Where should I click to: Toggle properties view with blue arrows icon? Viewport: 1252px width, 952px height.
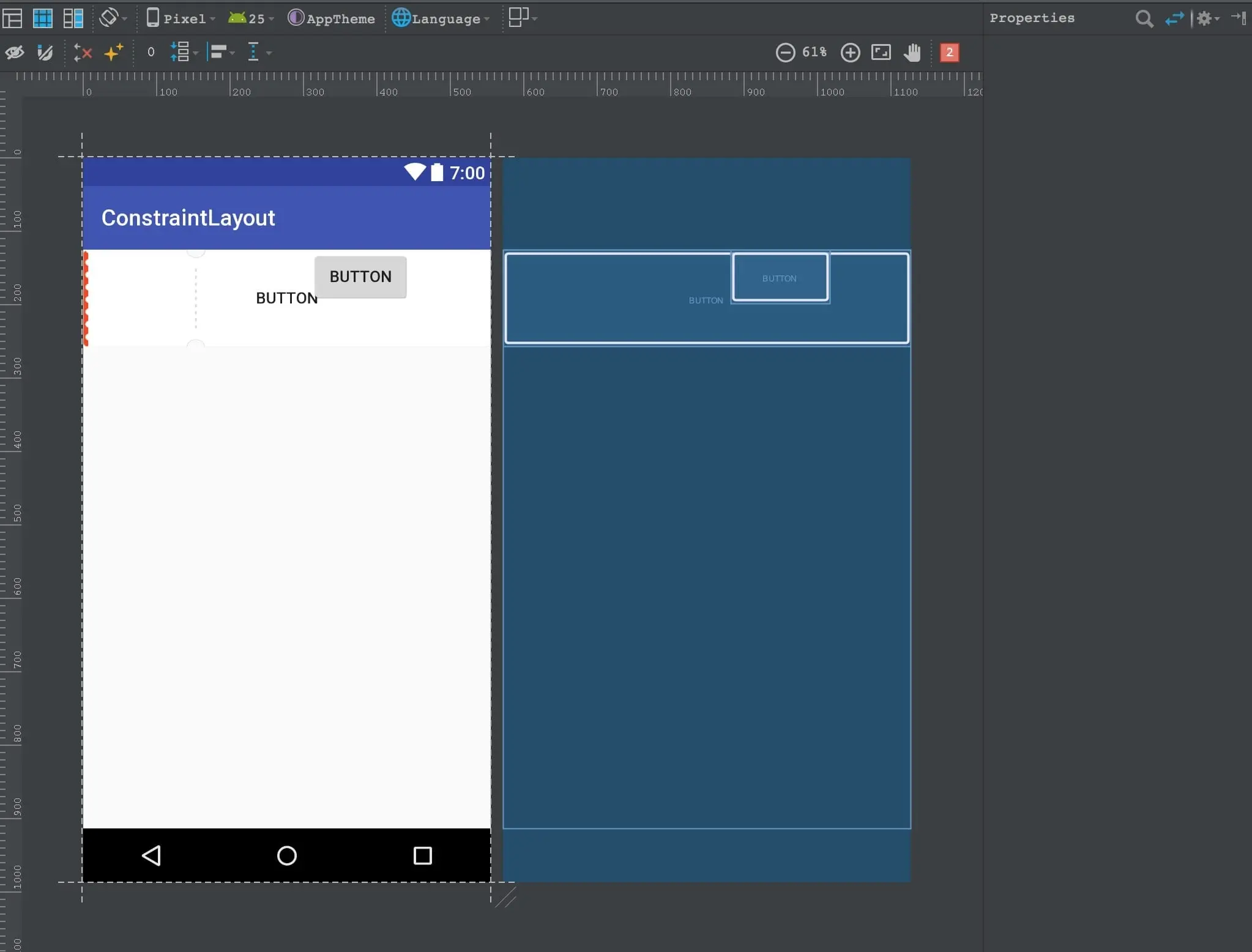pyautogui.click(x=1174, y=18)
